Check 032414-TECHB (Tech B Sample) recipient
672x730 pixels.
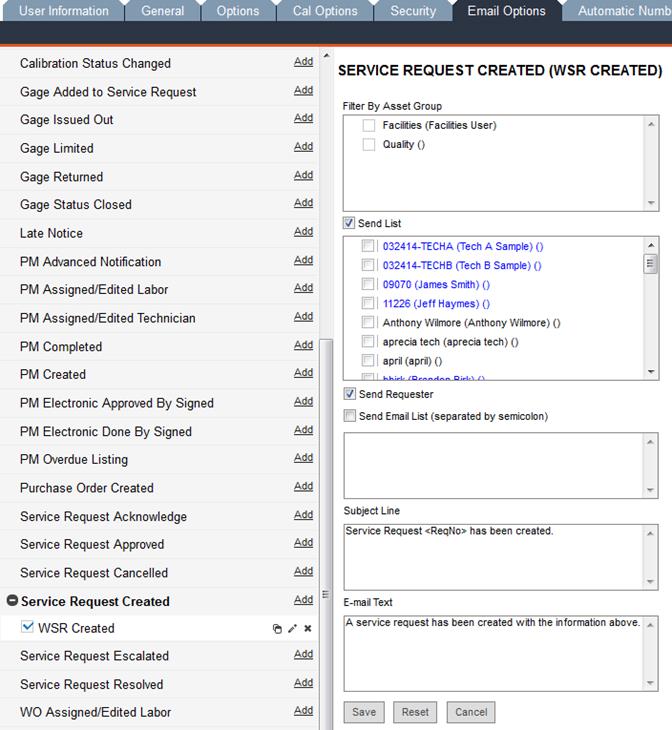(x=368, y=265)
